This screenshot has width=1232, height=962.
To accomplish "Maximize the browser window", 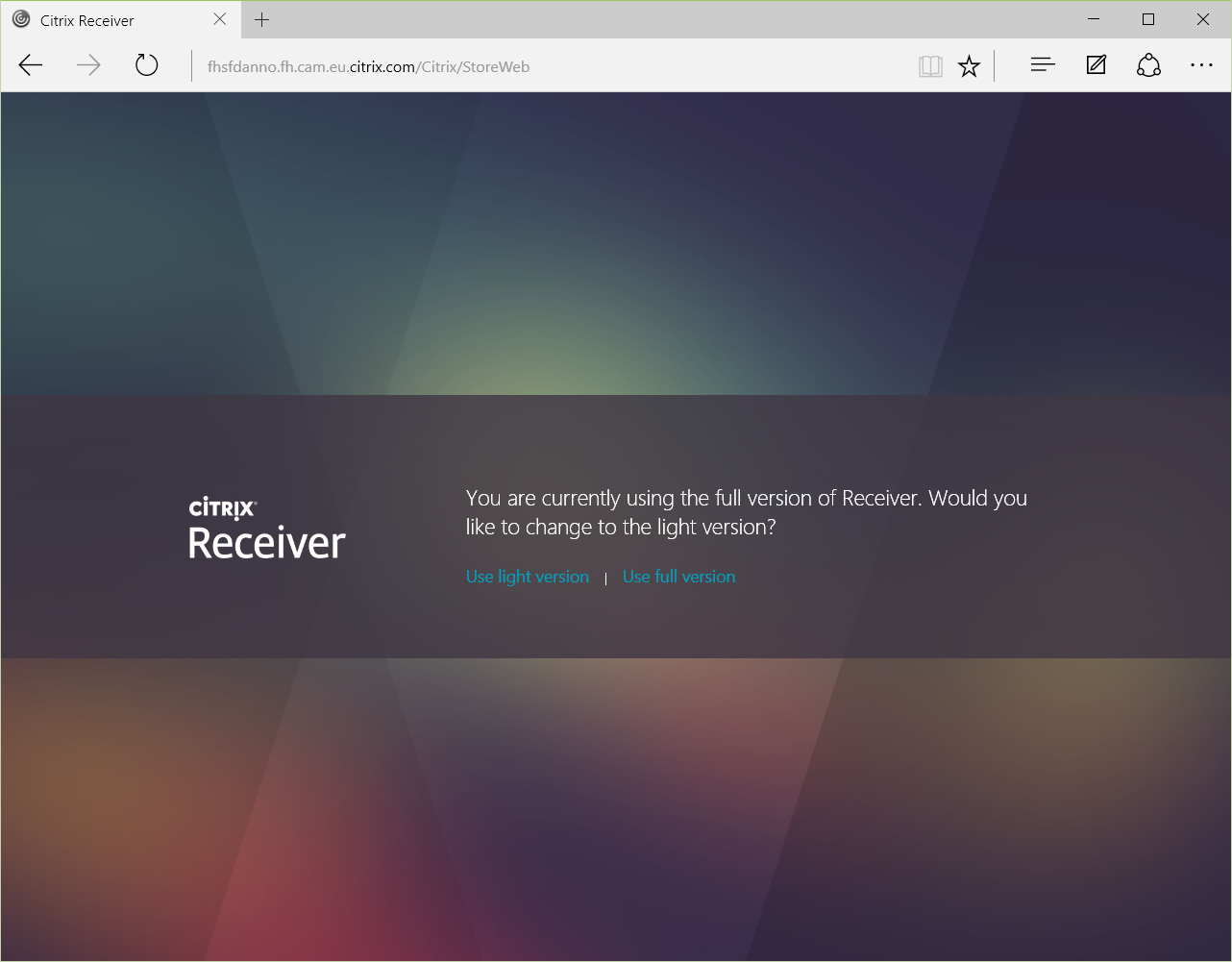I will 1148,19.
